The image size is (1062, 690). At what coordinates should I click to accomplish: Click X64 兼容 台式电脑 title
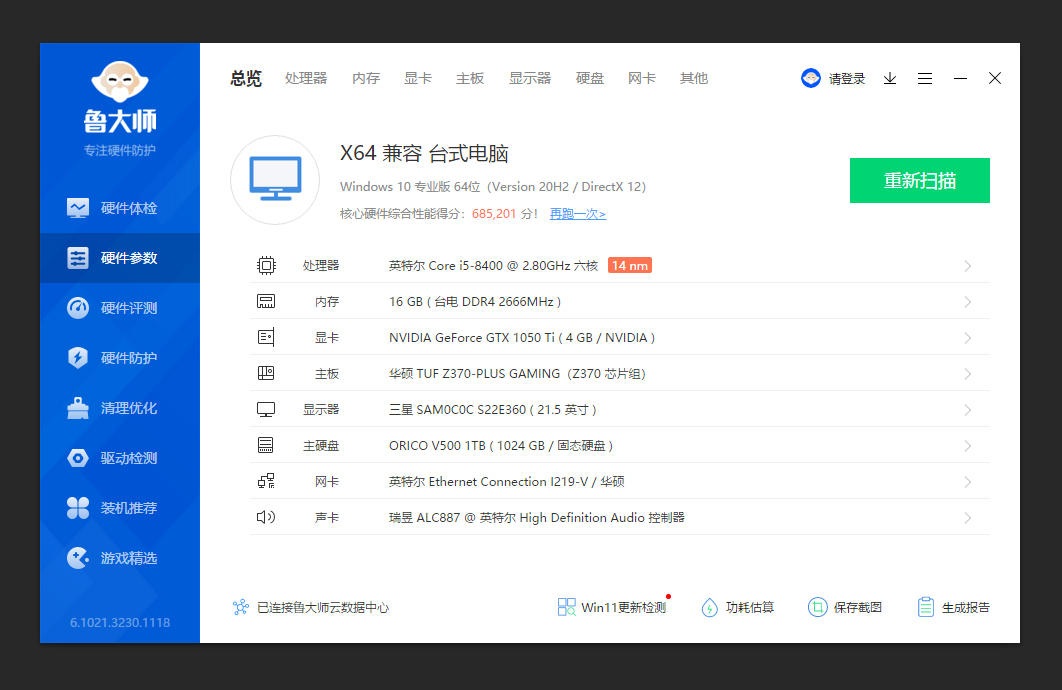tap(424, 154)
